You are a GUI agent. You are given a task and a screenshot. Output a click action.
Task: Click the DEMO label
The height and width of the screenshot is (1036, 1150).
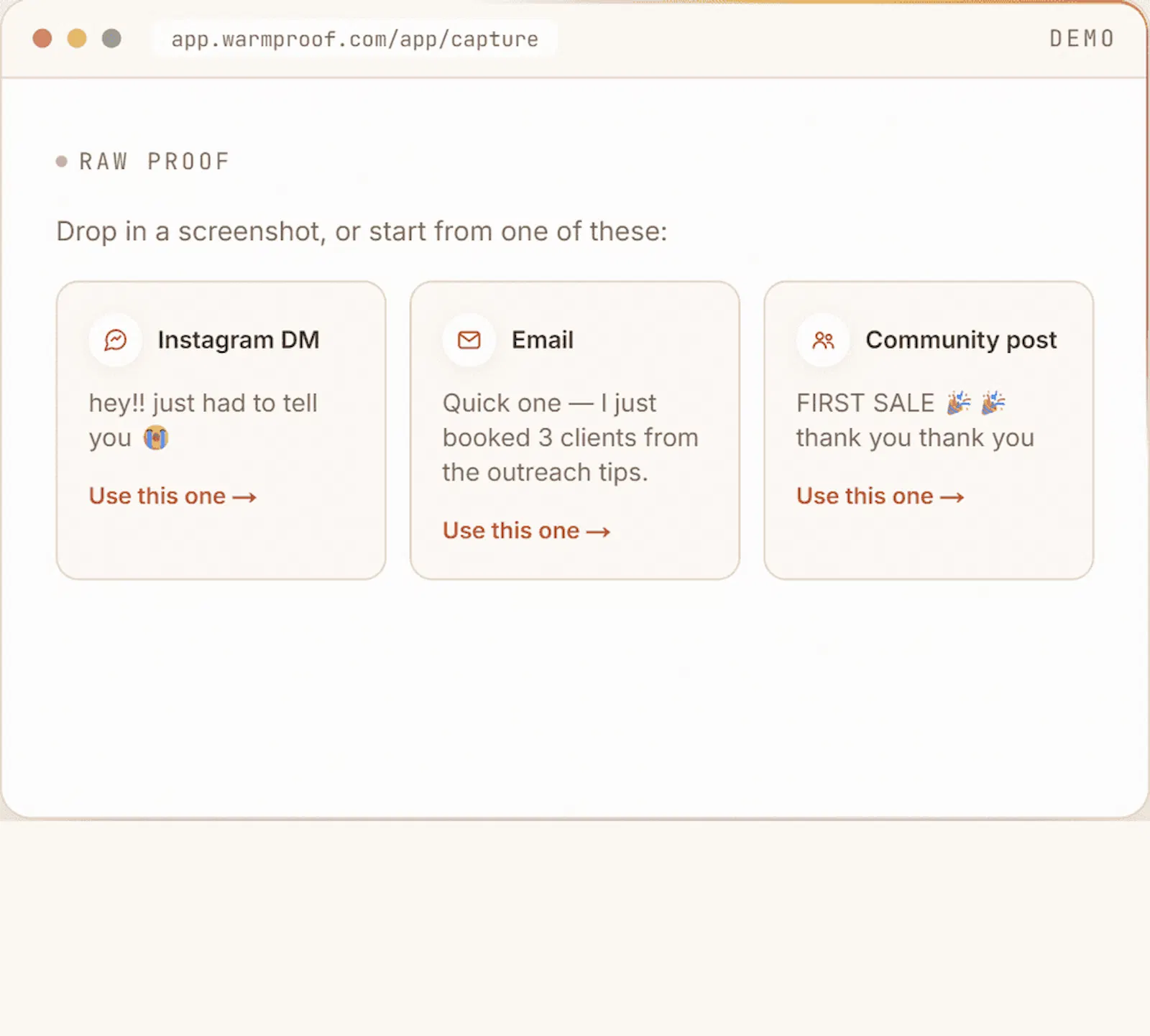(x=1082, y=38)
